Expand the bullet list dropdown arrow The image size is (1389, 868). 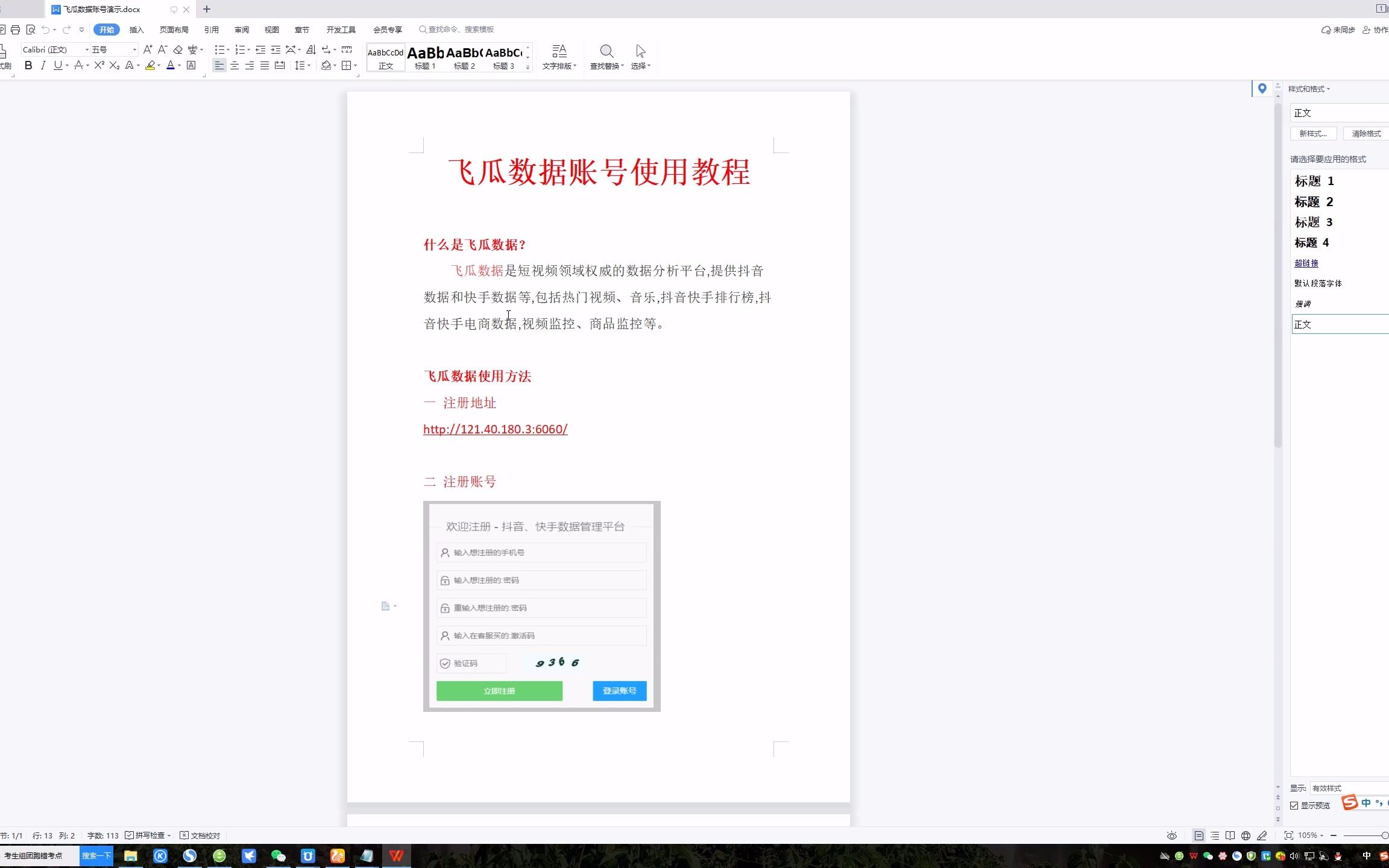[x=228, y=50]
